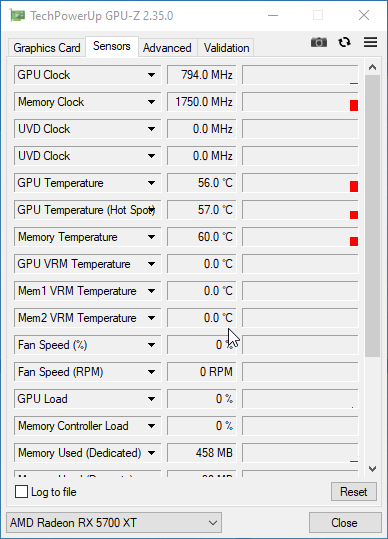Open the GPU Clock sensor dropdown

point(151,75)
